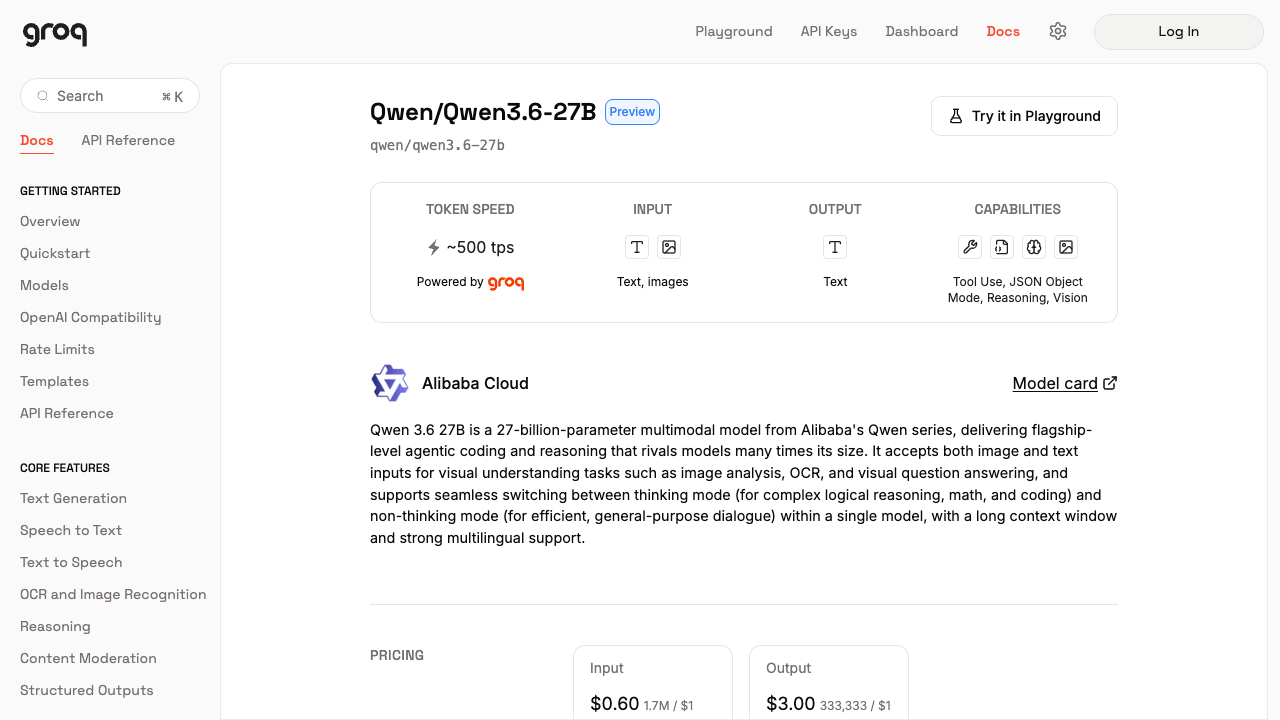The width and height of the screenshot is (1280, 720).
Task: Select Docs in top navigation
Action: (x=1003, y=31)
